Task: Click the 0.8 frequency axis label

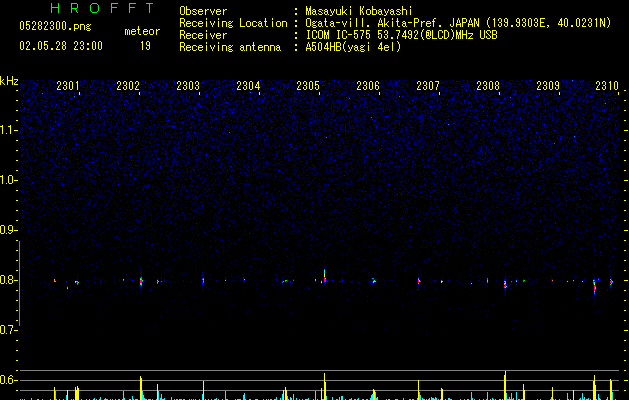Action: (x=8, y=280)
